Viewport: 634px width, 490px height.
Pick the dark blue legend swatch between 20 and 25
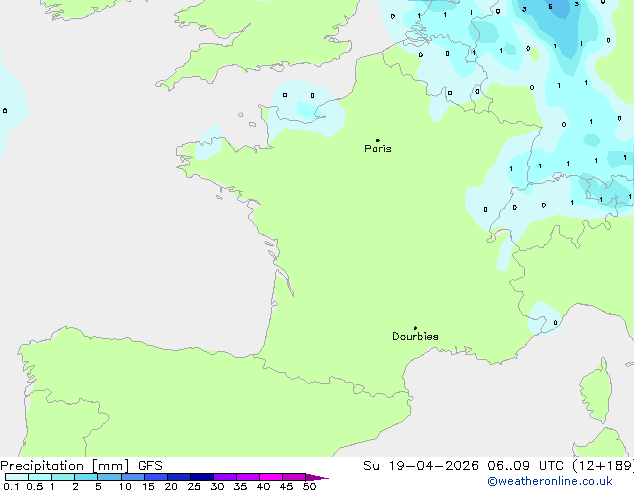point(178,477)
